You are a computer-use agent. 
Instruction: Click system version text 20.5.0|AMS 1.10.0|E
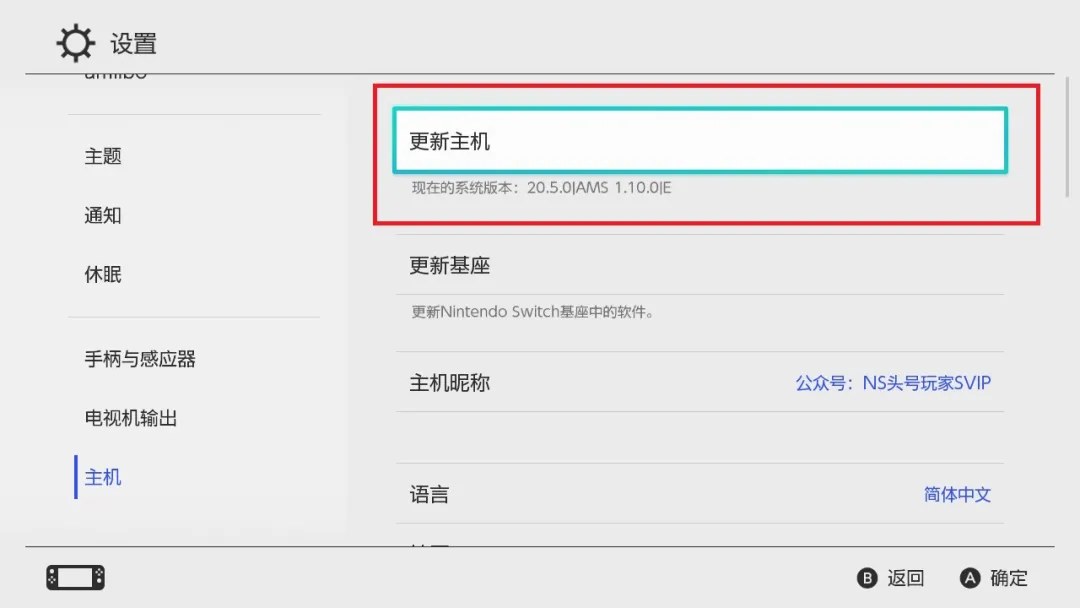599,188
